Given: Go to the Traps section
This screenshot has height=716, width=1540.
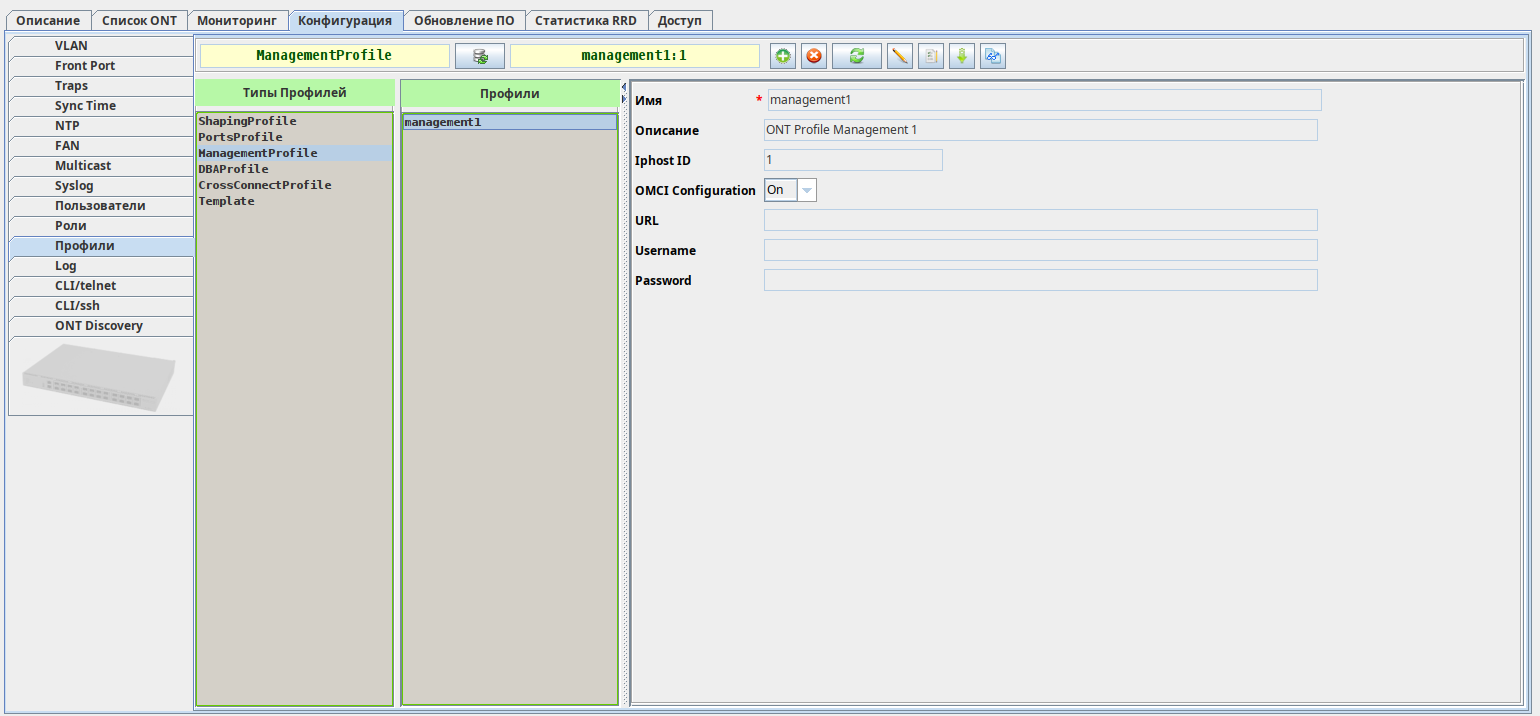Looking at the screenshot, I should pyautogui.click(x=101, y=86).
